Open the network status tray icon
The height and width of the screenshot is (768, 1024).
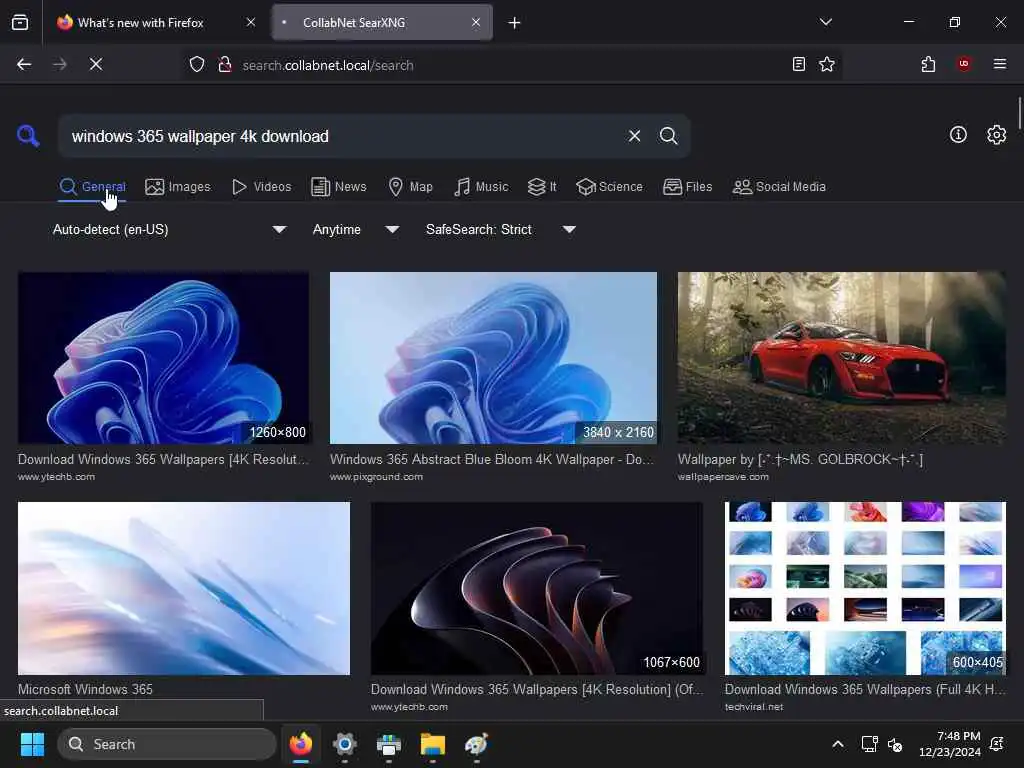[869, 744]
